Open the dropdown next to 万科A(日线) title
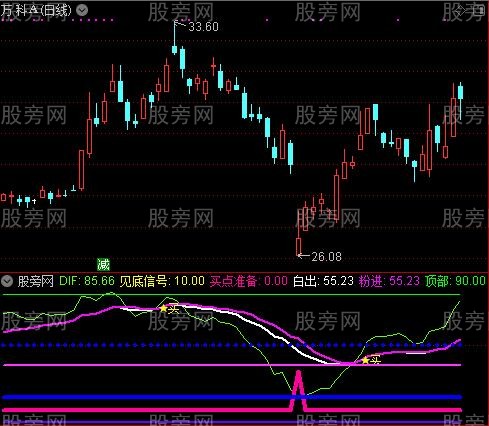This screenshot has width=489, height=426. pos(82,10)
